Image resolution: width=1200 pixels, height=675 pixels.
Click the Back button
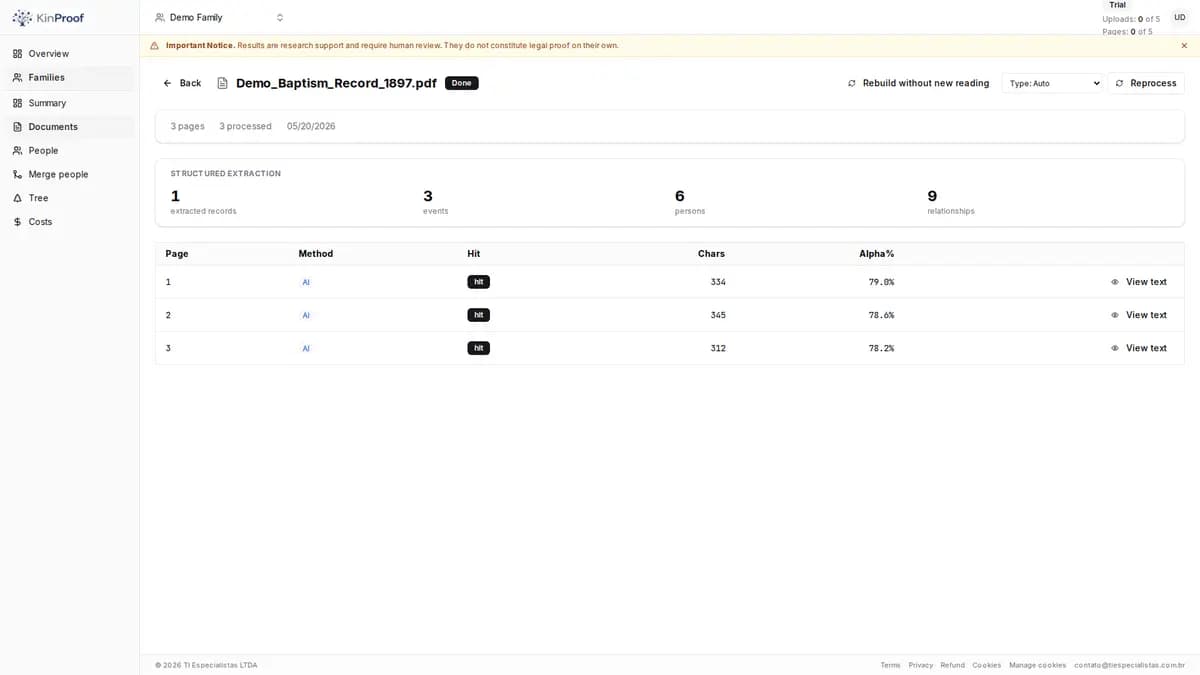182,83
